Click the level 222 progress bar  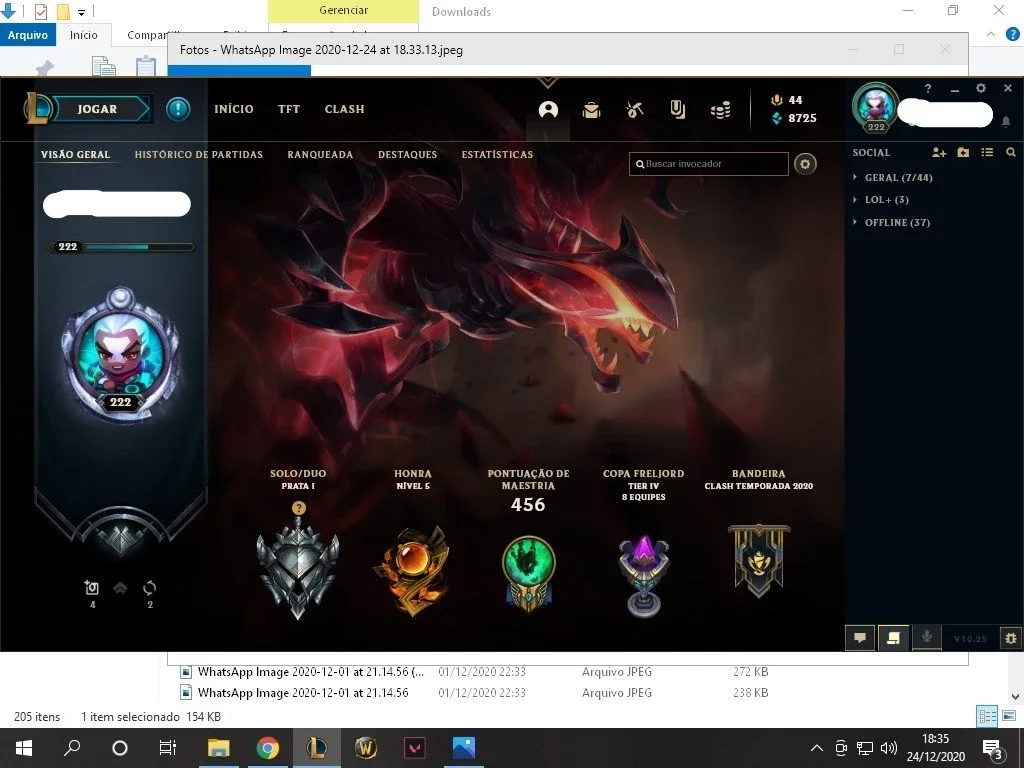(121, 247)
